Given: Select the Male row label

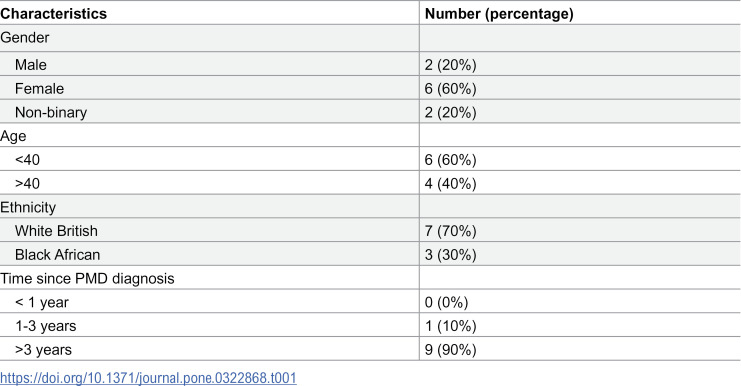Looking at the screenshot, I should tap(31, 65).
